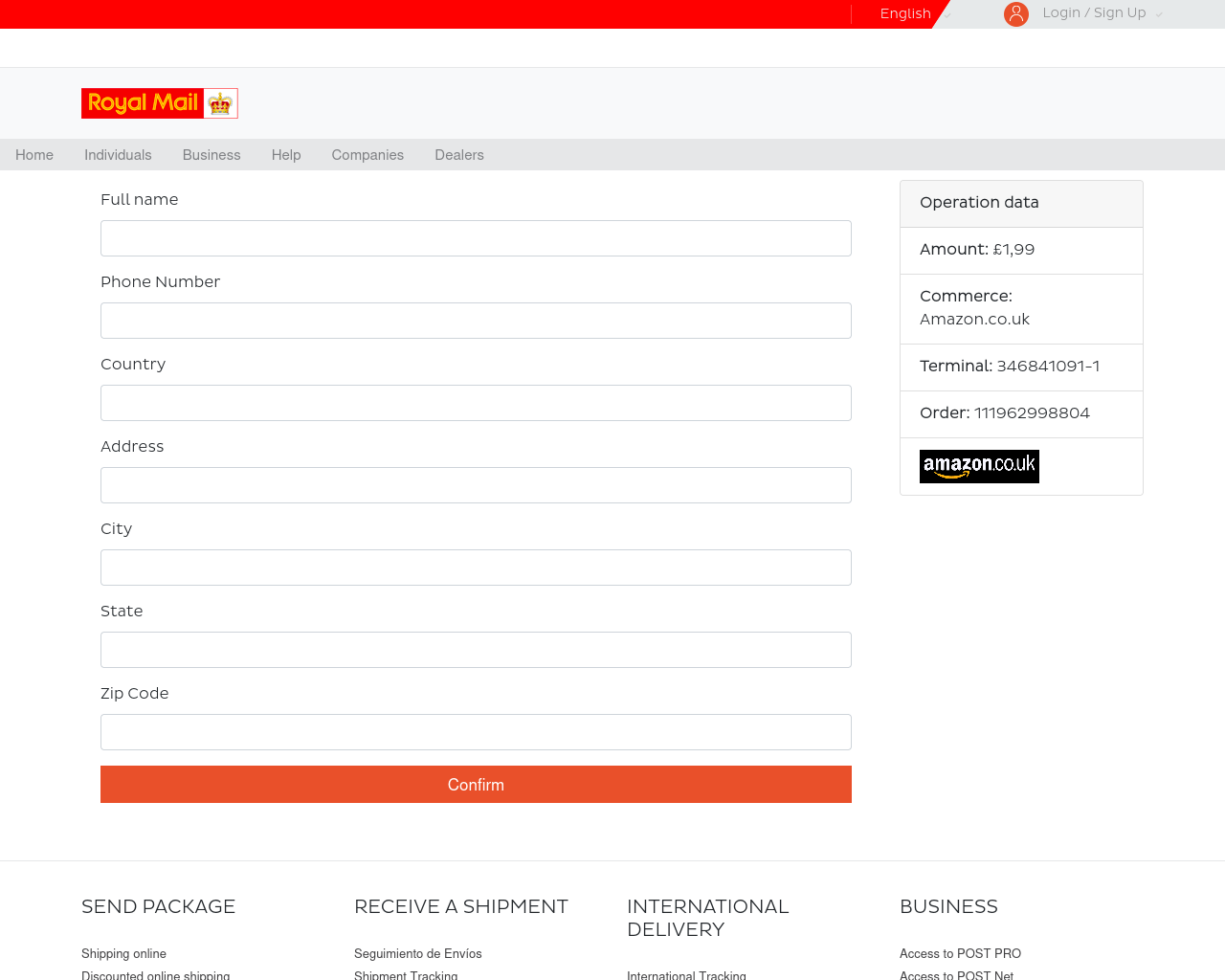
Task: Click the user avatar icon
Action: click(1016, 13)
